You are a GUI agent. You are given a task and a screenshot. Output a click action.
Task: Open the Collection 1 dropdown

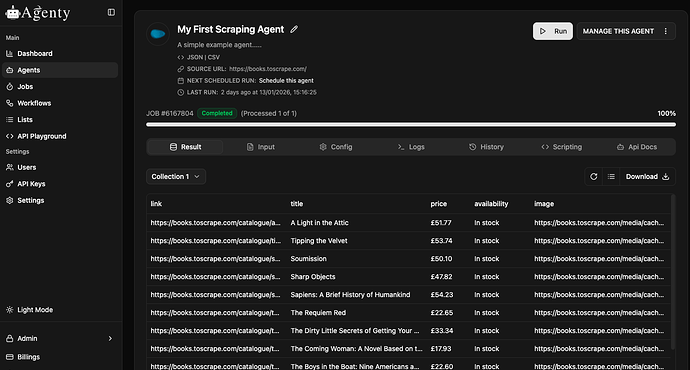176,176
